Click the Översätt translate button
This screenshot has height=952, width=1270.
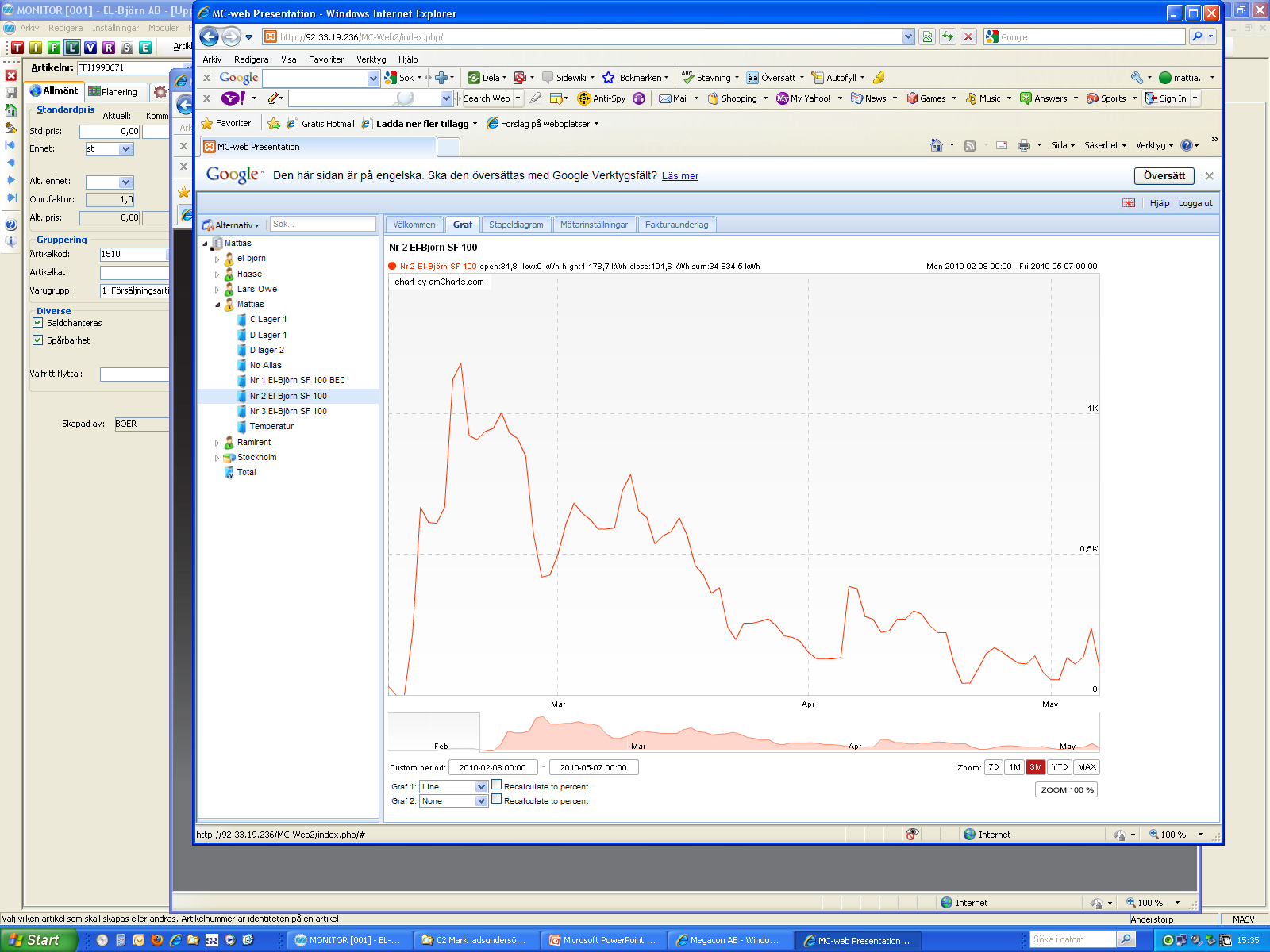click(1164, 176)
